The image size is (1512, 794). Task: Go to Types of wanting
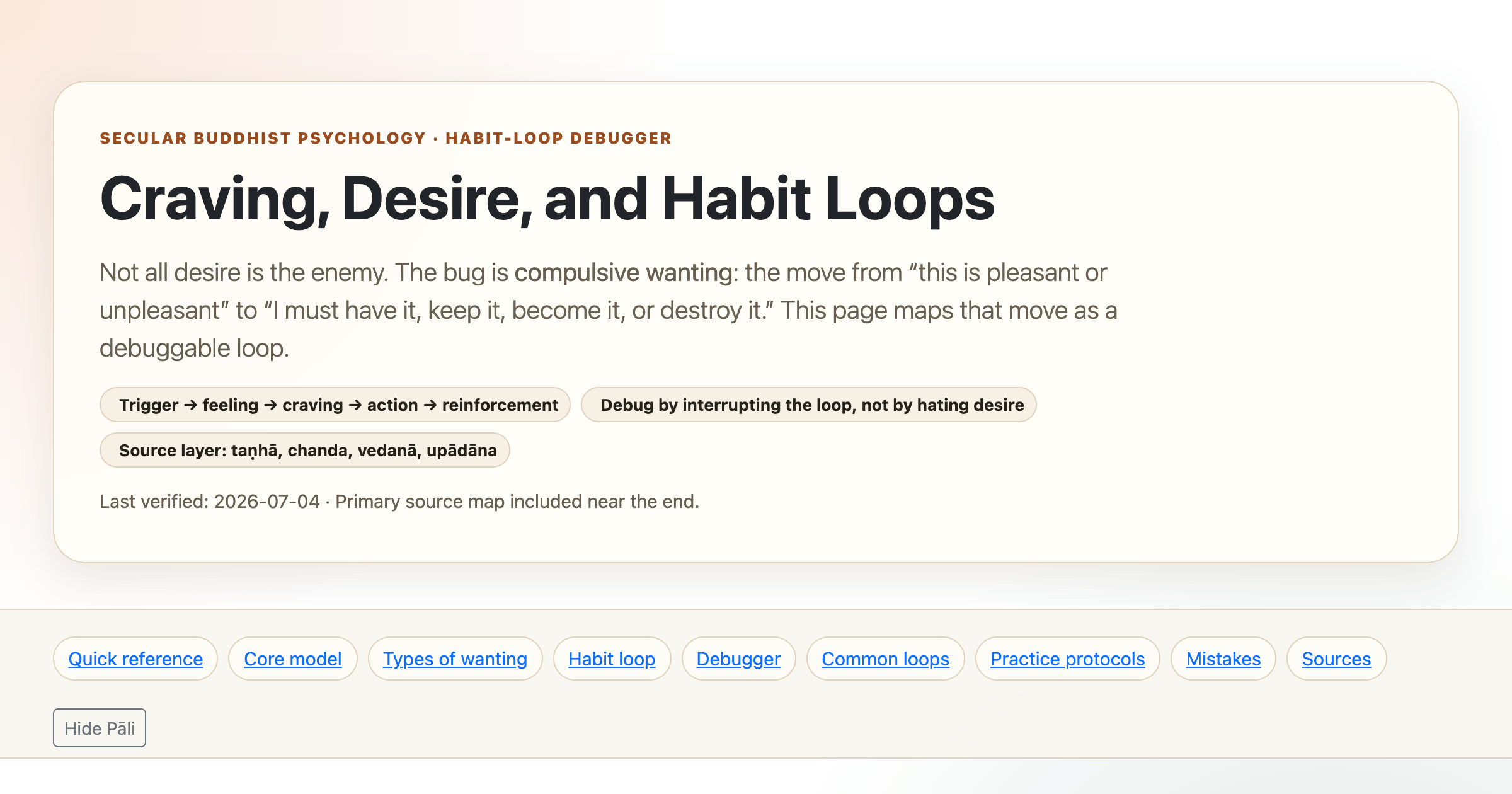tap(455, 659)
